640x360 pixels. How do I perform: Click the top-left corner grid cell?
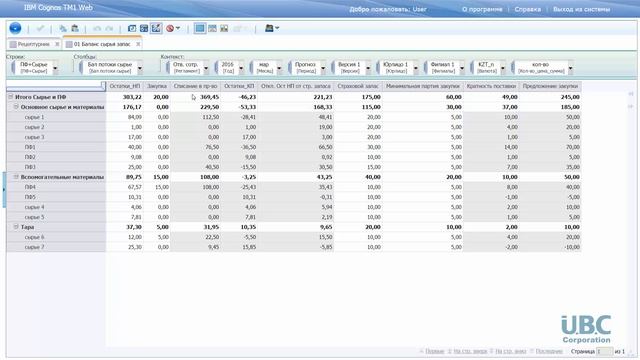tap(56, 86)
